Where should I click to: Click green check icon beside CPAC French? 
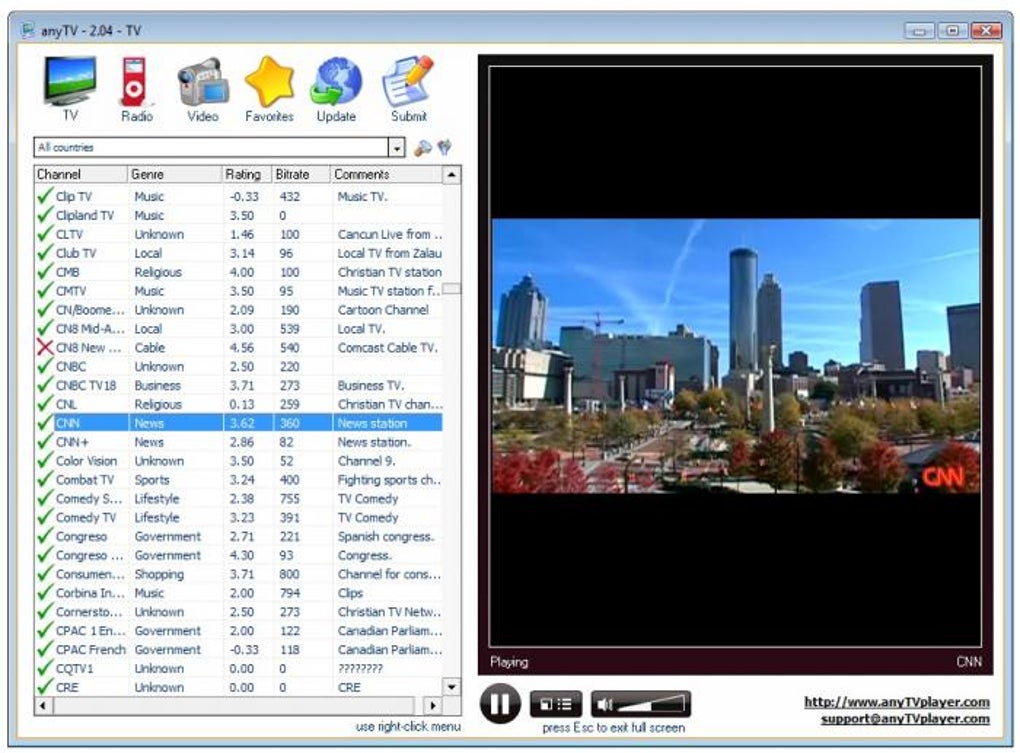click(x=45, y=648)
